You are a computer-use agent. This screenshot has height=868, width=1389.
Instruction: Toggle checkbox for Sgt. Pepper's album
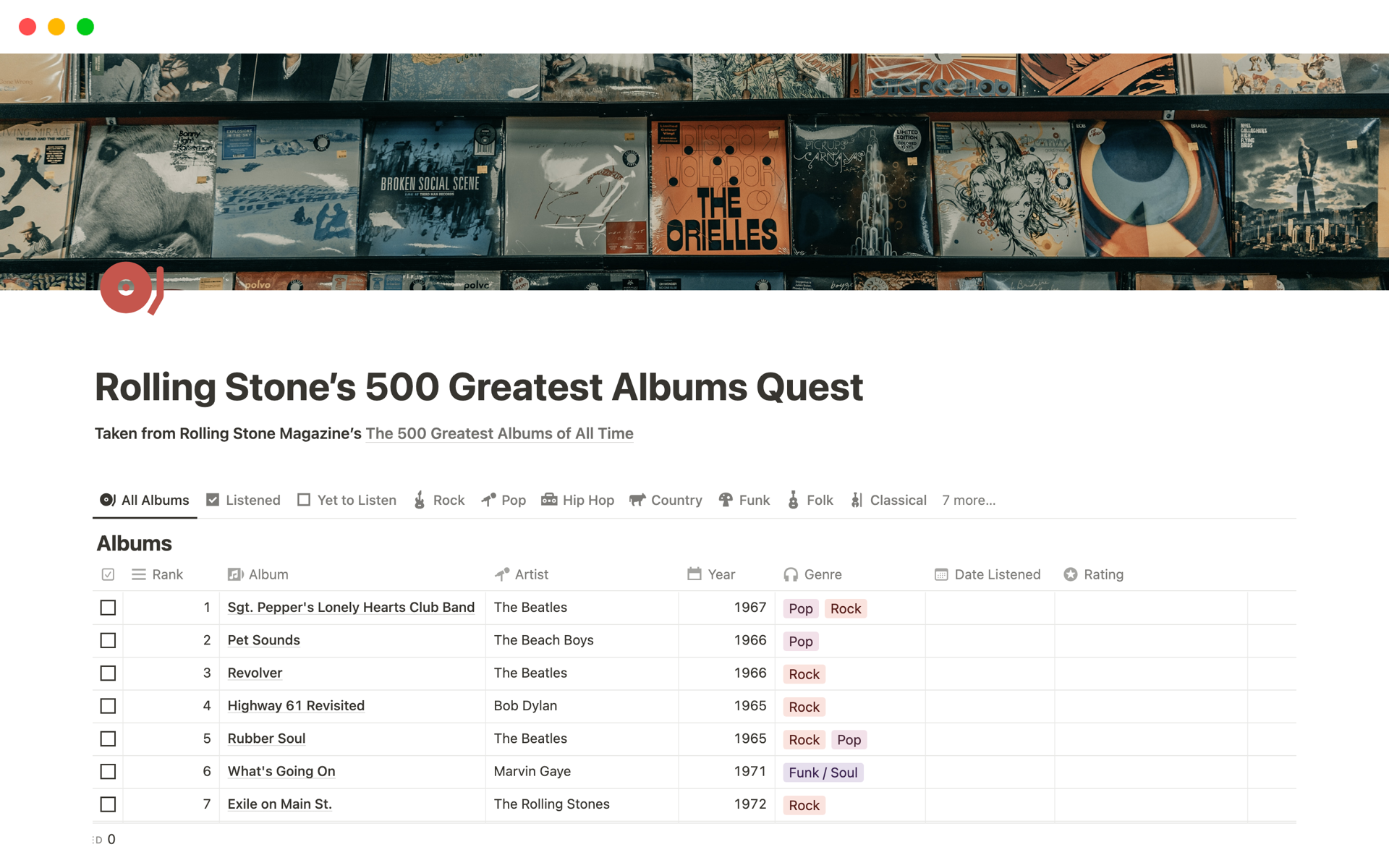tap(108, 606)
